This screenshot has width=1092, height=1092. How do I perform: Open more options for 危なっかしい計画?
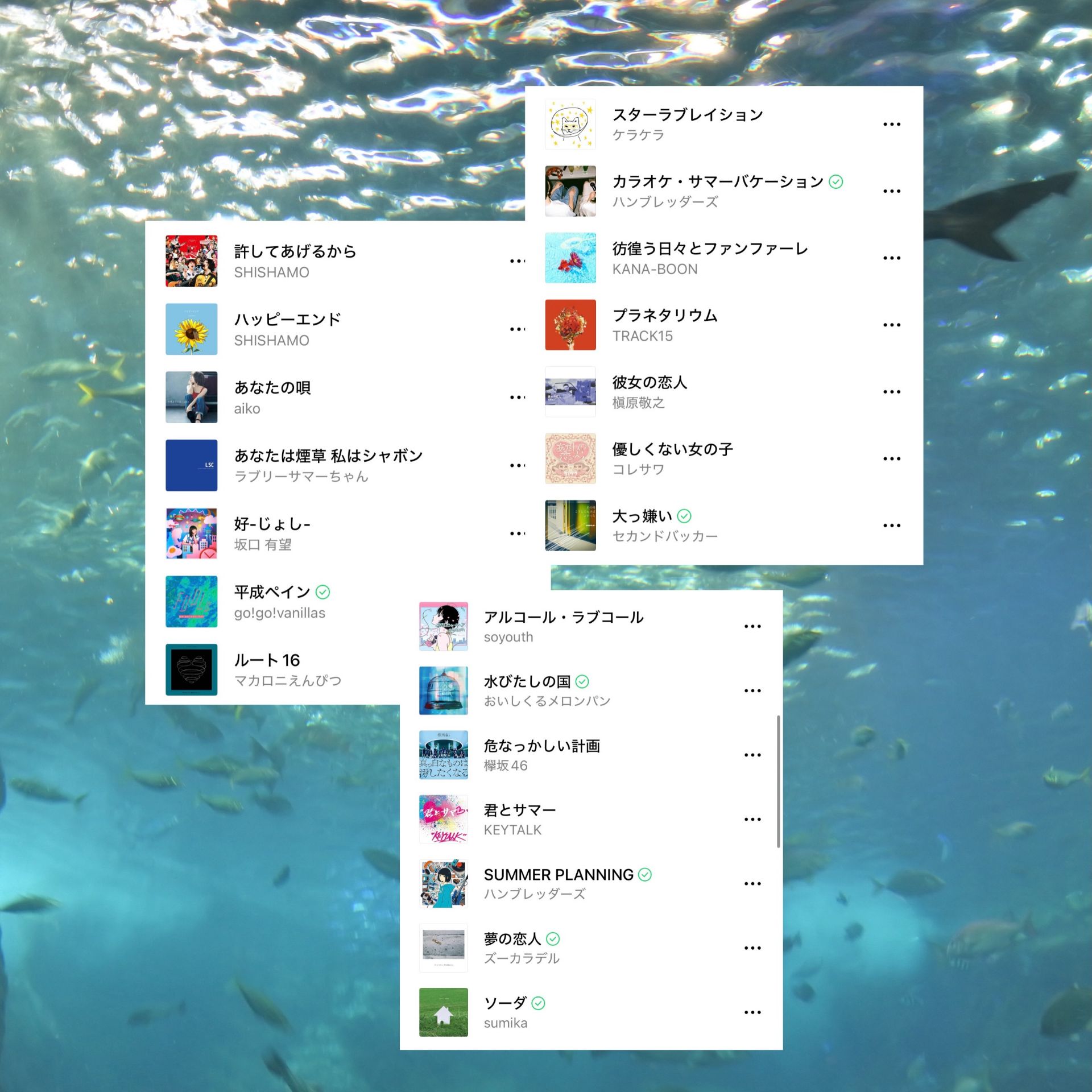point(752,755)
